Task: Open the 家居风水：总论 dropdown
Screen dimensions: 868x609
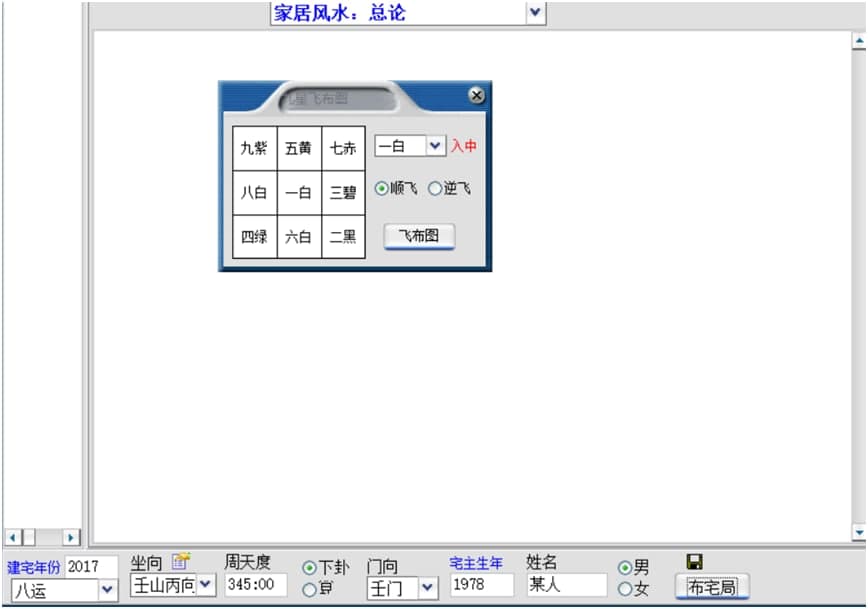Action: click(x=535, y=12)
